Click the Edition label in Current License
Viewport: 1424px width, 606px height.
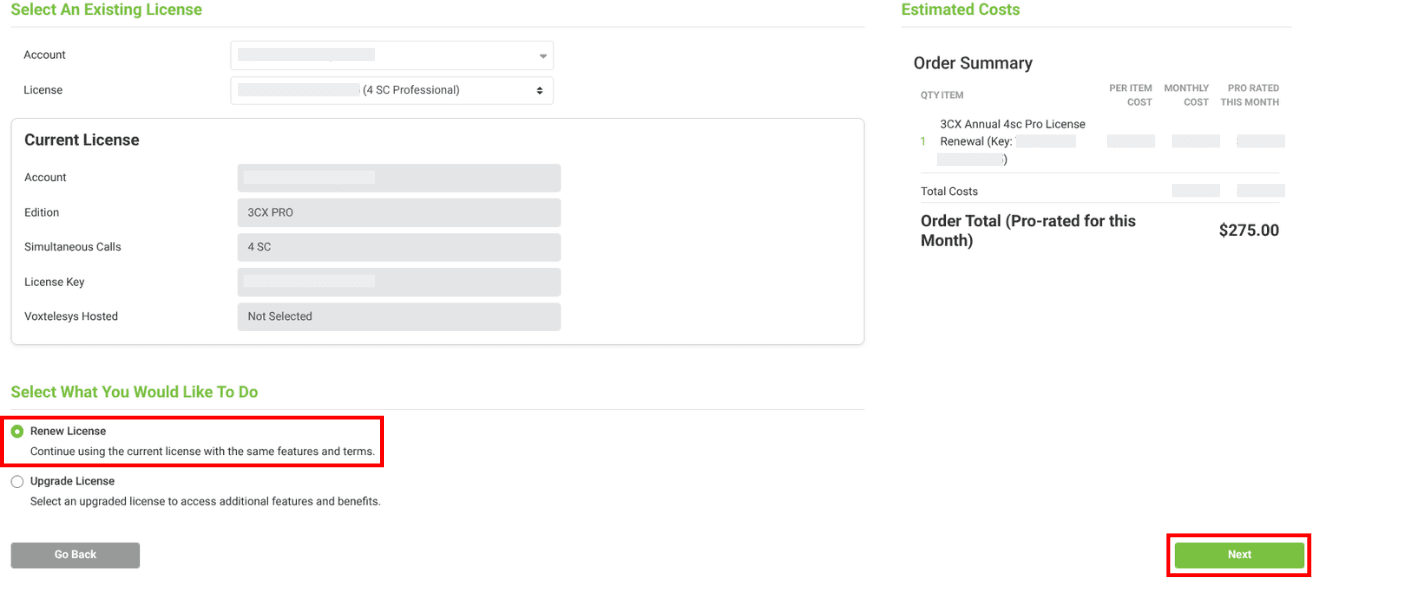coord(42,213)
